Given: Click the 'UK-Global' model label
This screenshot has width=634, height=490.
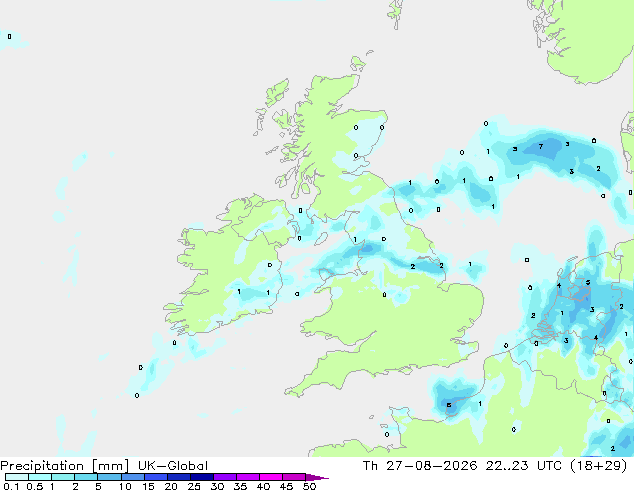Looking at the screenshot, I should pos(173,466).
